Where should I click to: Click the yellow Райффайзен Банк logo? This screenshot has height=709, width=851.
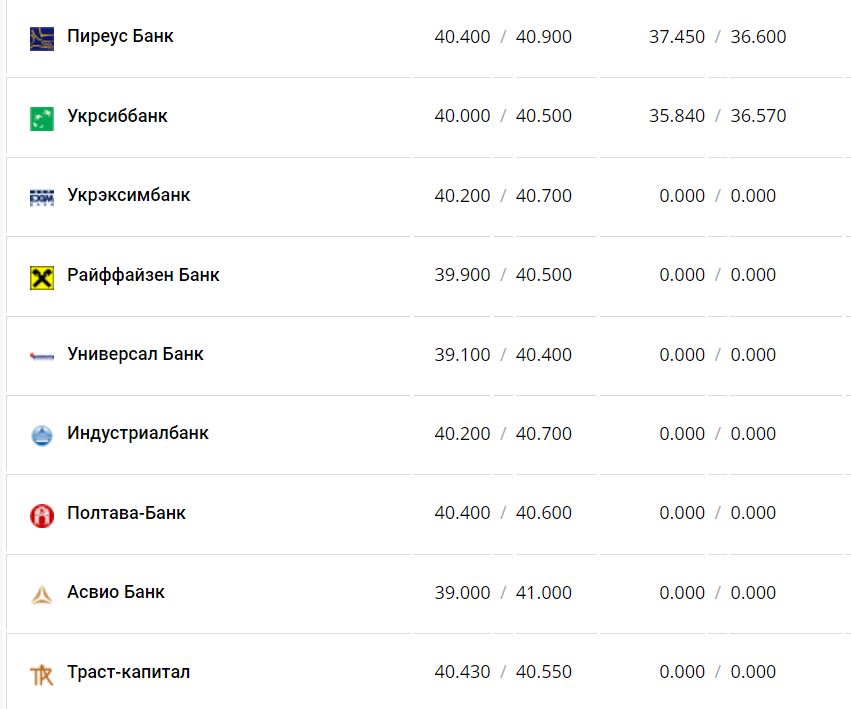pos(41,277)
